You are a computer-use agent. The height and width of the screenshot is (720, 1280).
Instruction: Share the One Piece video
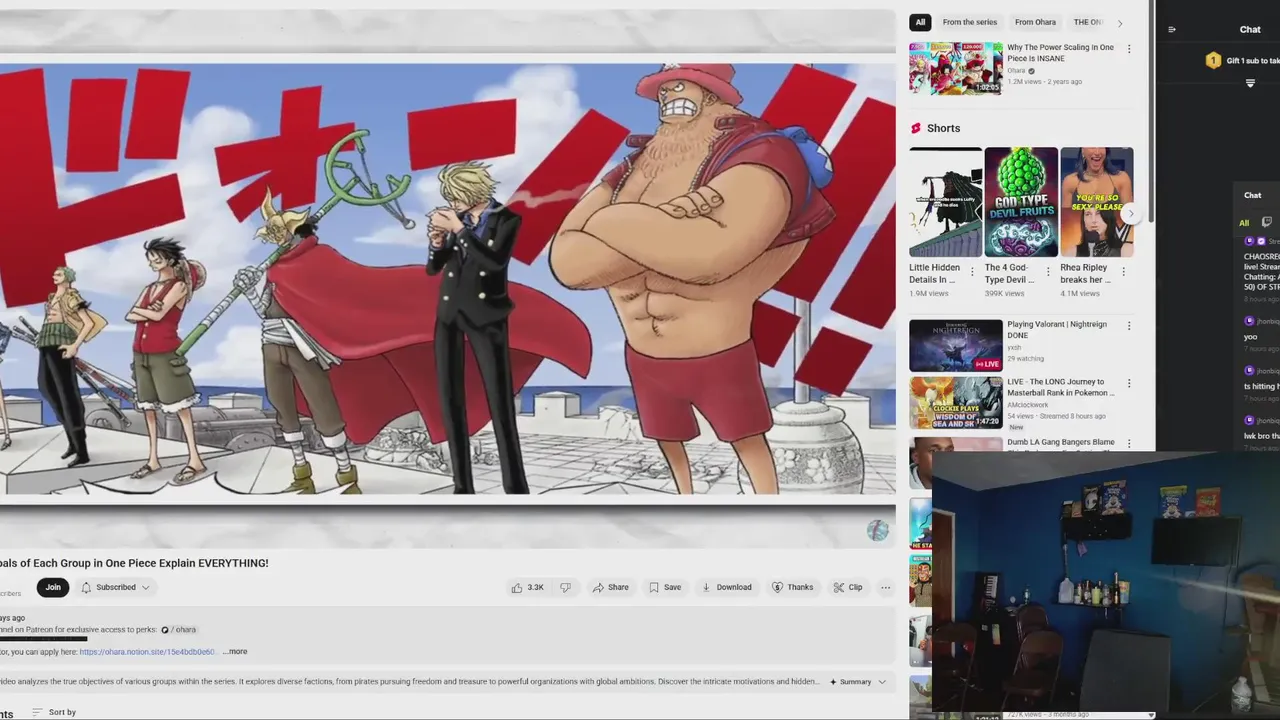[x=611, y=587]
